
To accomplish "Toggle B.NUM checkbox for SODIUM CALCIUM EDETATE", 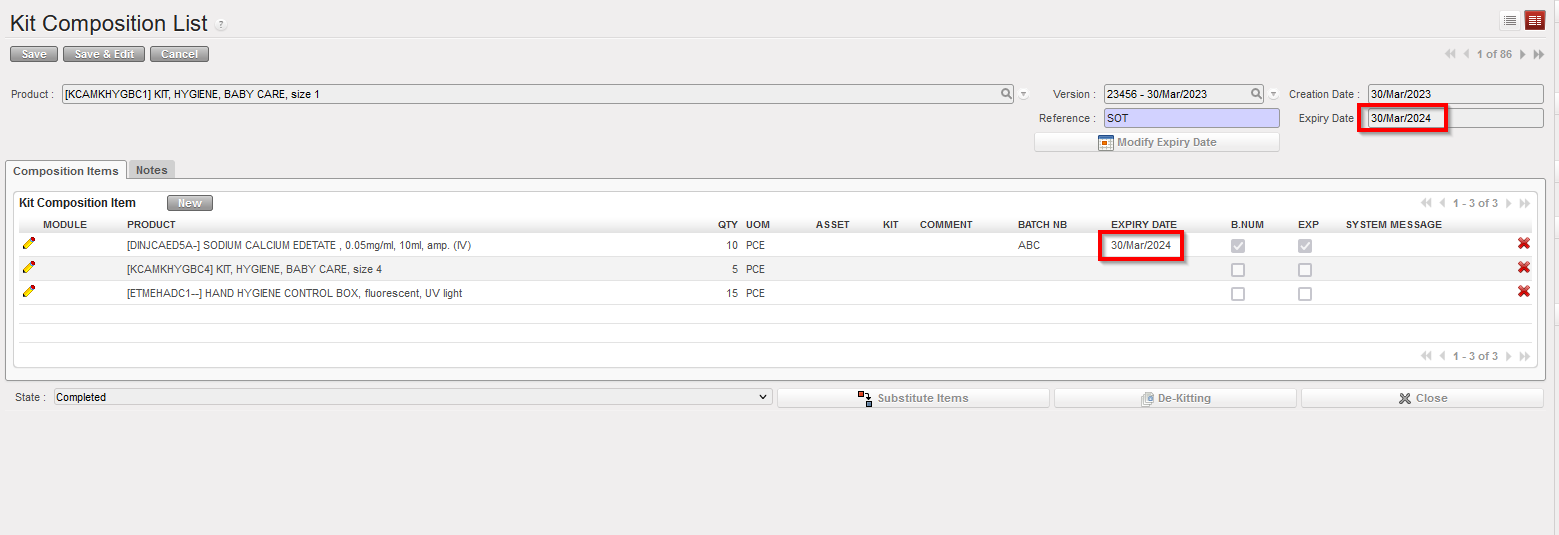I will [x=1238, y=246].
